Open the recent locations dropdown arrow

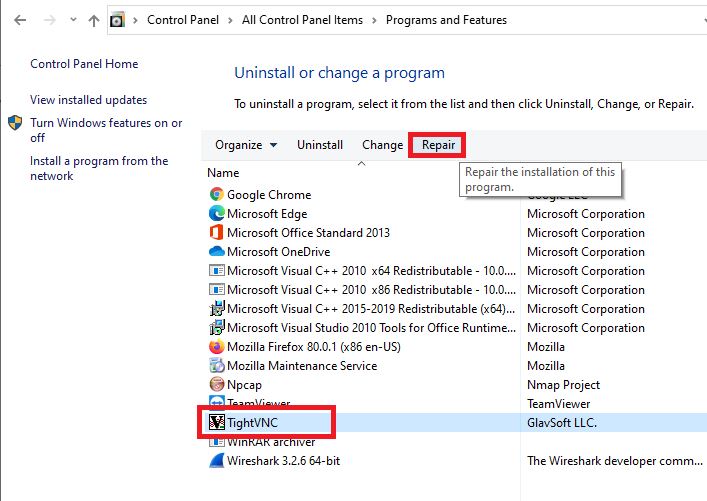click(73, 20)
